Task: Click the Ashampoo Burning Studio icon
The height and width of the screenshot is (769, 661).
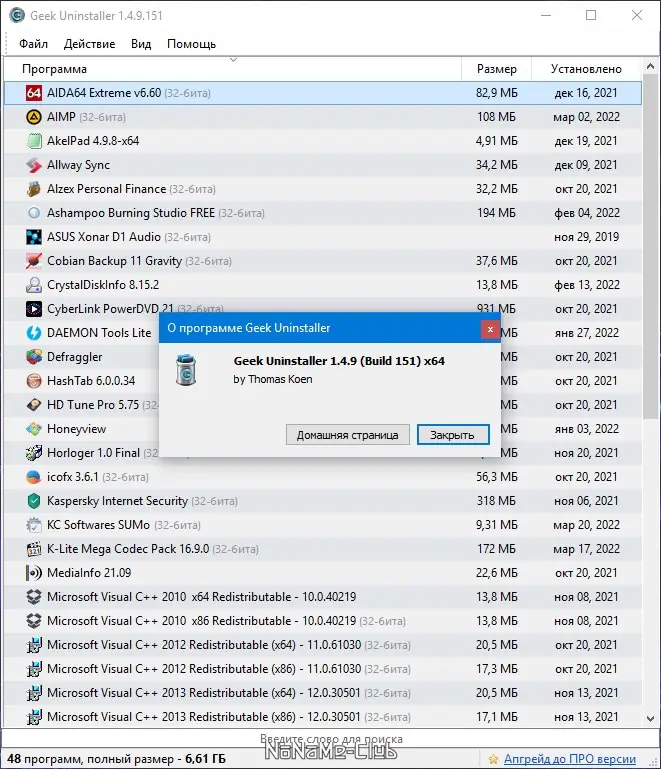Action: [33, 213]
